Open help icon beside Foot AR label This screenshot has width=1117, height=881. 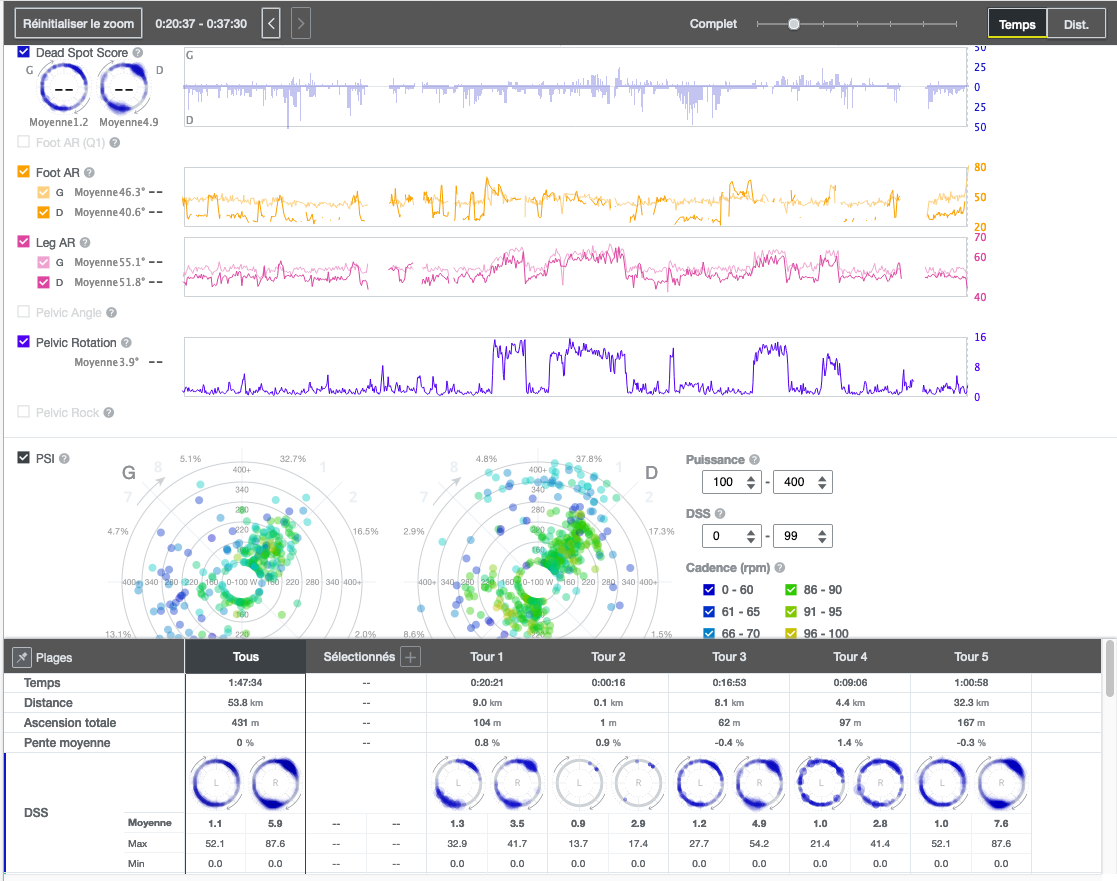(x=89, y=172)
